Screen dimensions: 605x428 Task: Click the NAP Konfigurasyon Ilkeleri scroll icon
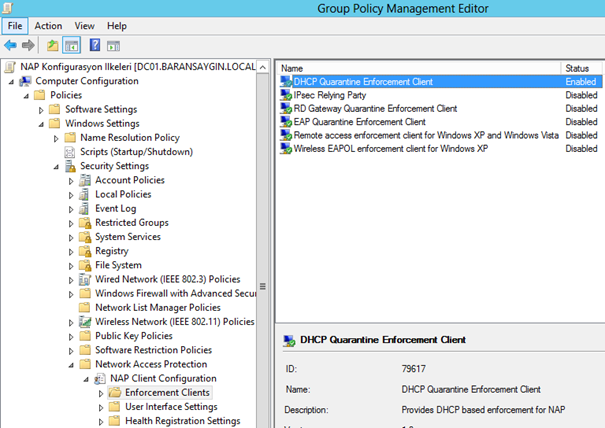[10, 67]
